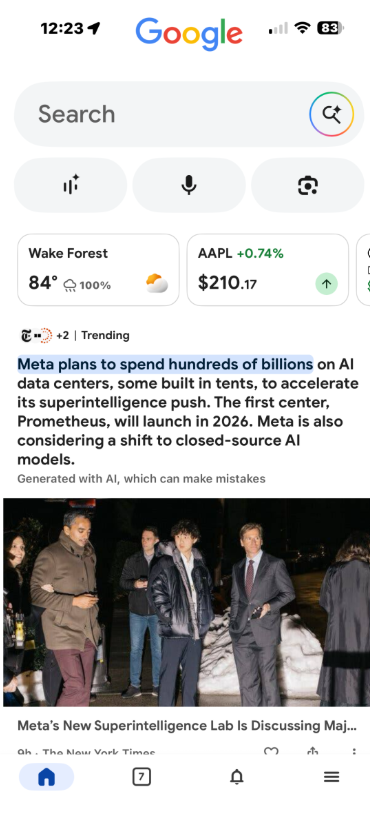
Task: Select the Home tab icon
Action: [x=46, y=776]
